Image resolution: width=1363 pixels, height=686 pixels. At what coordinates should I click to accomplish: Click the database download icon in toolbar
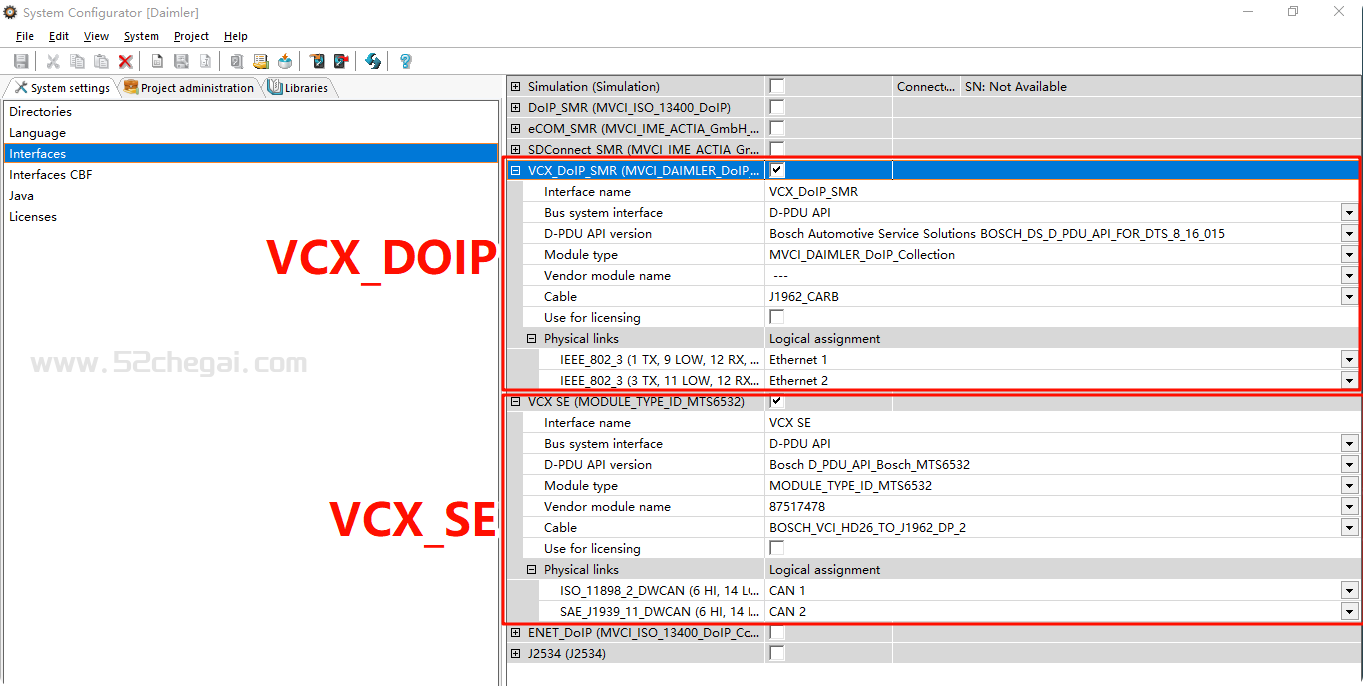pos(285,62)
